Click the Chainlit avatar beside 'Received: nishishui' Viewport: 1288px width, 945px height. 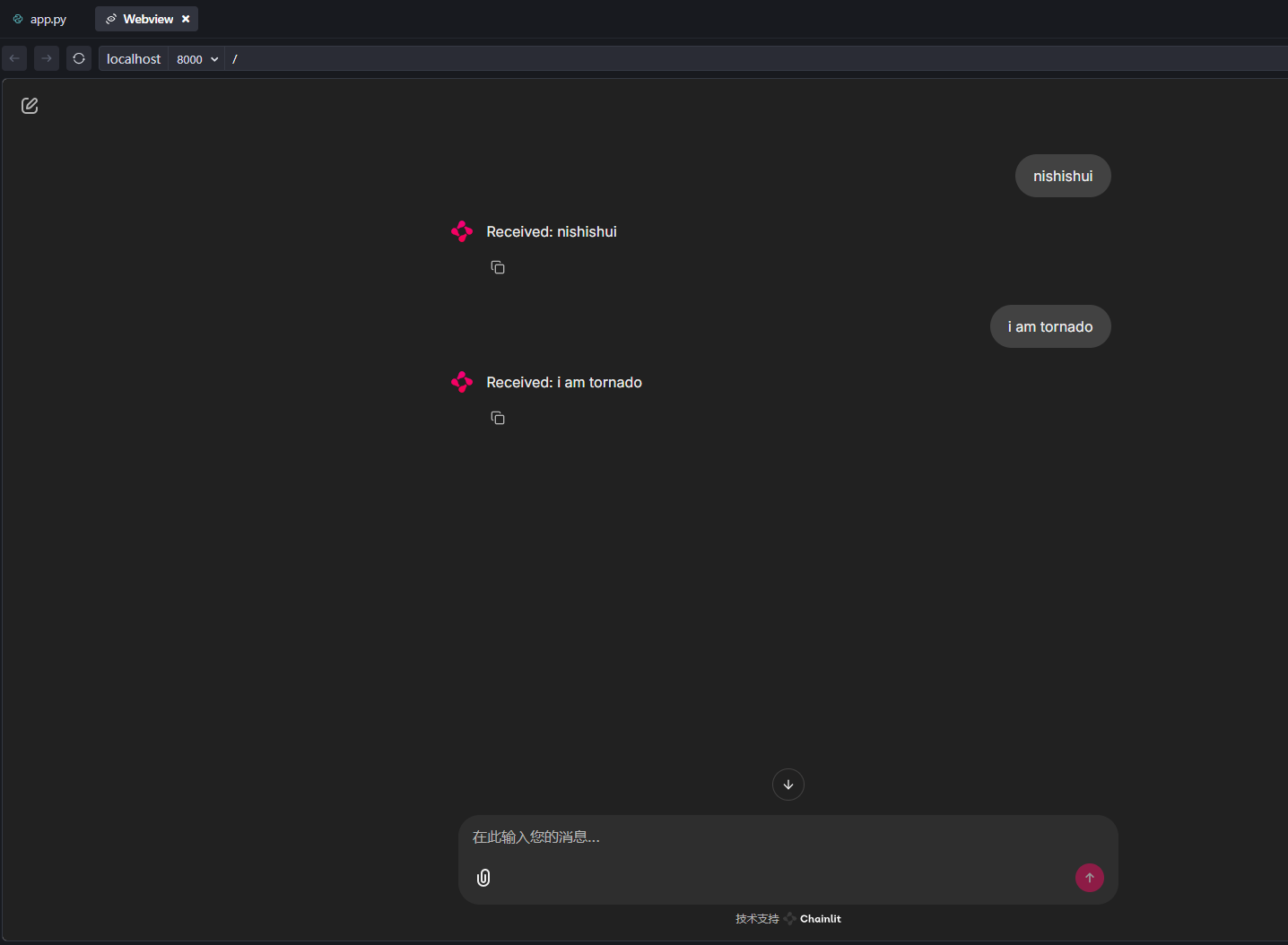[x=462, y=231]
